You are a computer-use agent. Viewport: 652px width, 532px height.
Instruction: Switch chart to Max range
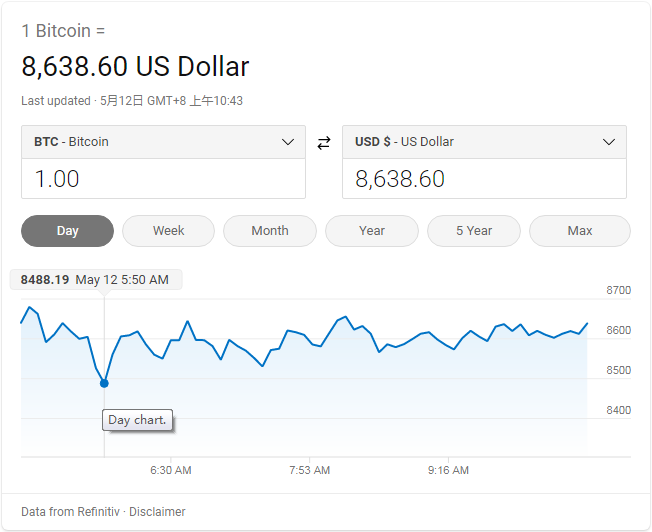(x=580, y=231)
